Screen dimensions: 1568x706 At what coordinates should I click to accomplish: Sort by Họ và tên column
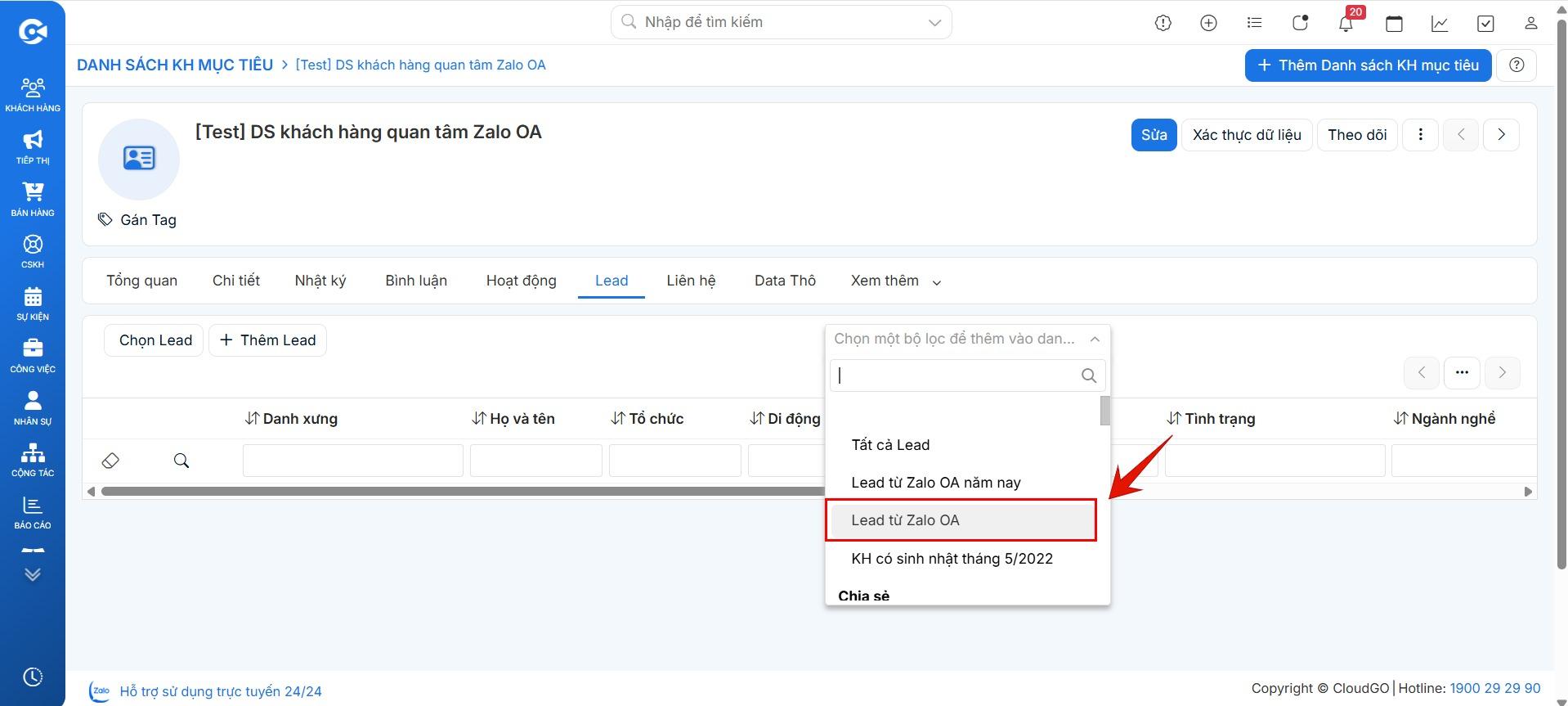[x=513, y=419]
